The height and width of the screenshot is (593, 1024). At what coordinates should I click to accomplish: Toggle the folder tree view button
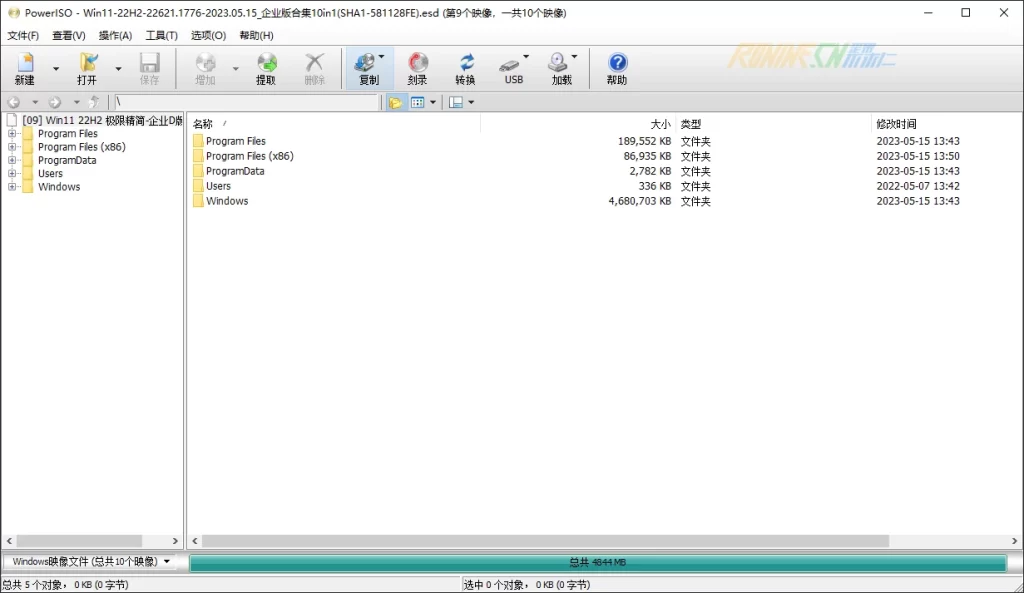[395, 102]
